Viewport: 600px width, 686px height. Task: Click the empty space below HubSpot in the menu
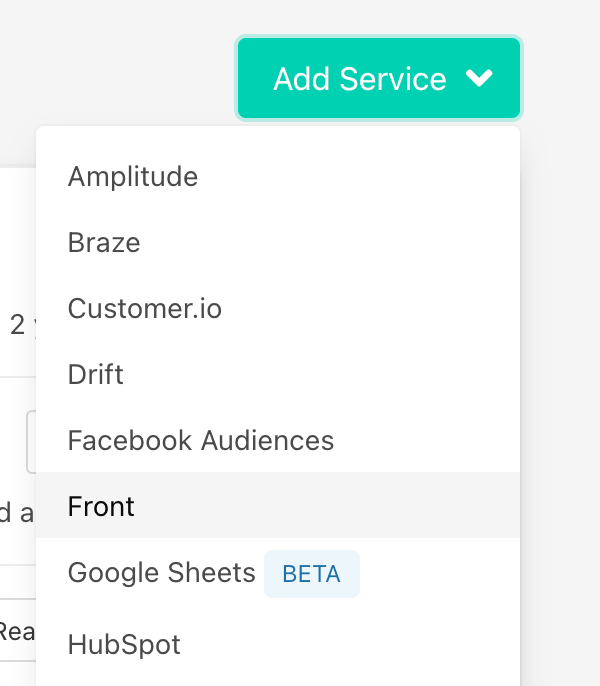278,677
